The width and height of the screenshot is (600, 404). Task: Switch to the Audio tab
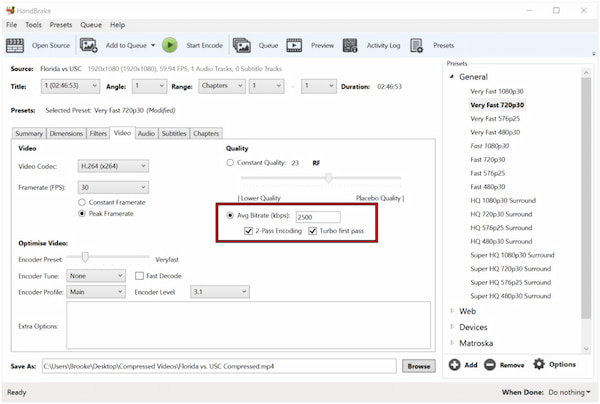click(x=146, y=133)
